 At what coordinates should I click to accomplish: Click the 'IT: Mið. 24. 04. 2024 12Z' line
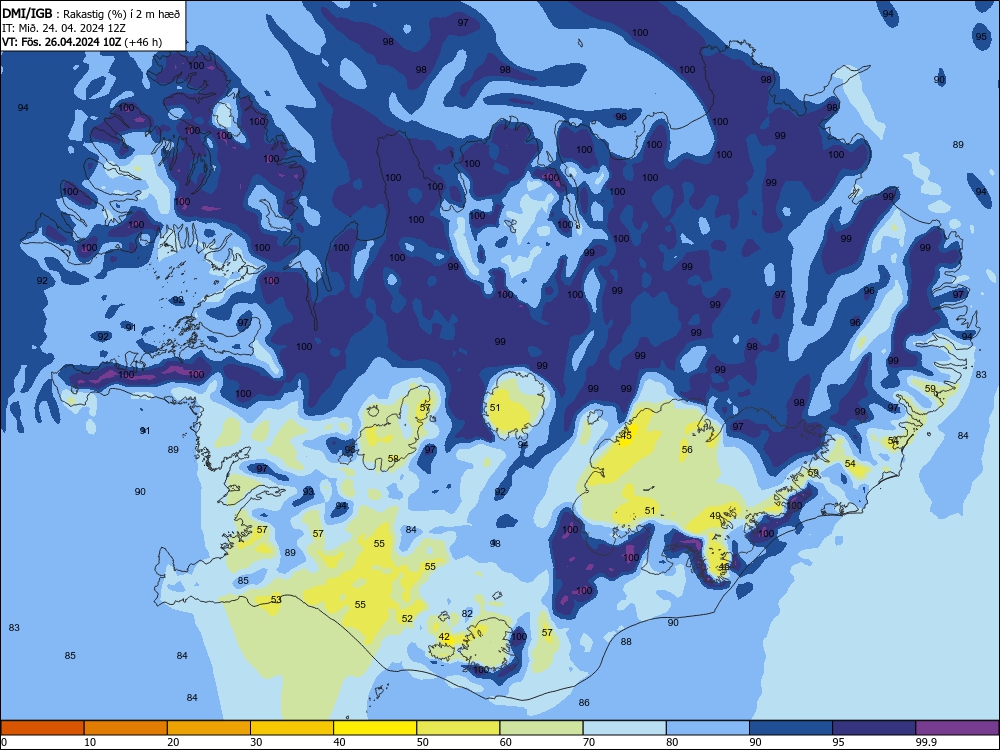(x=64, y=28)
